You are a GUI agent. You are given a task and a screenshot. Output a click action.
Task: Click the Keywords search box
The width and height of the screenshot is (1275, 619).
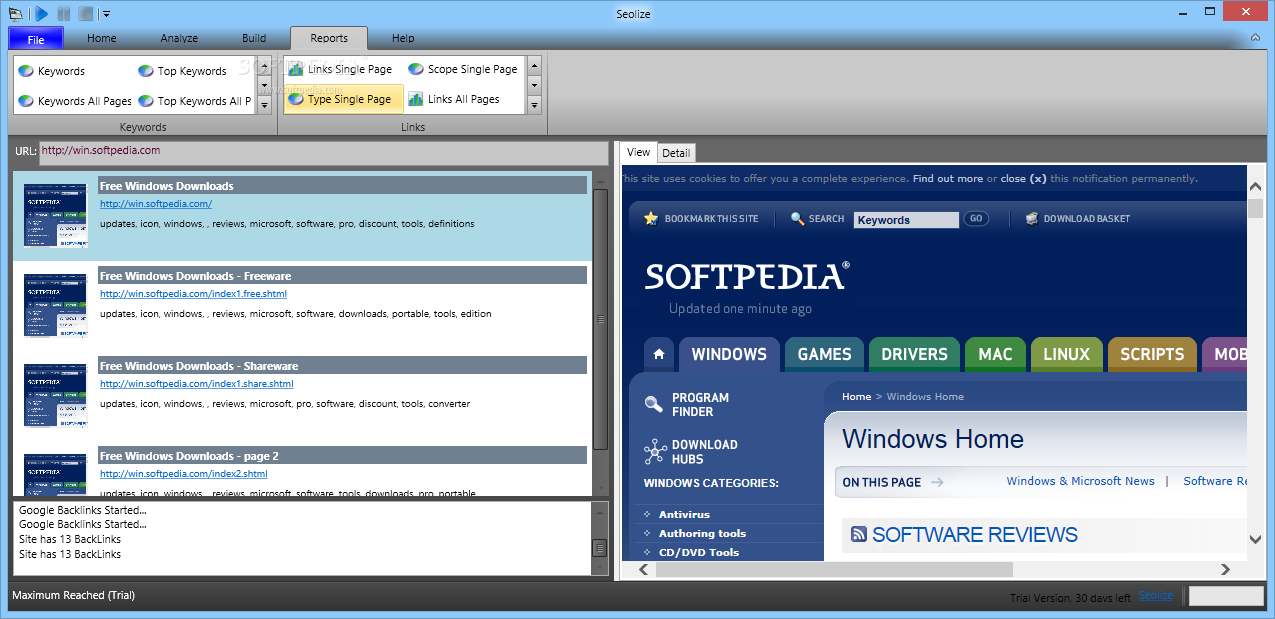(x=906, y=220)
